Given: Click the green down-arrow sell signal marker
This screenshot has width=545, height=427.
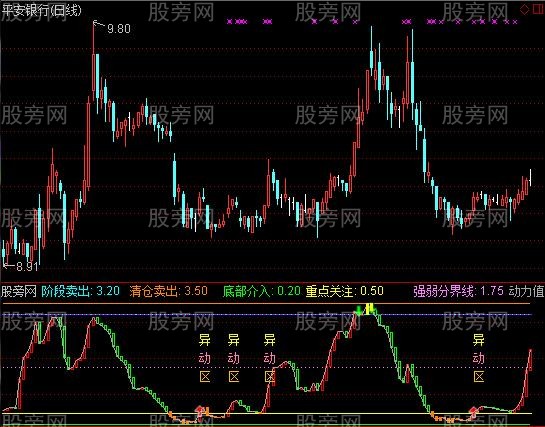Looking at the screenshot, I should [359, 310].
